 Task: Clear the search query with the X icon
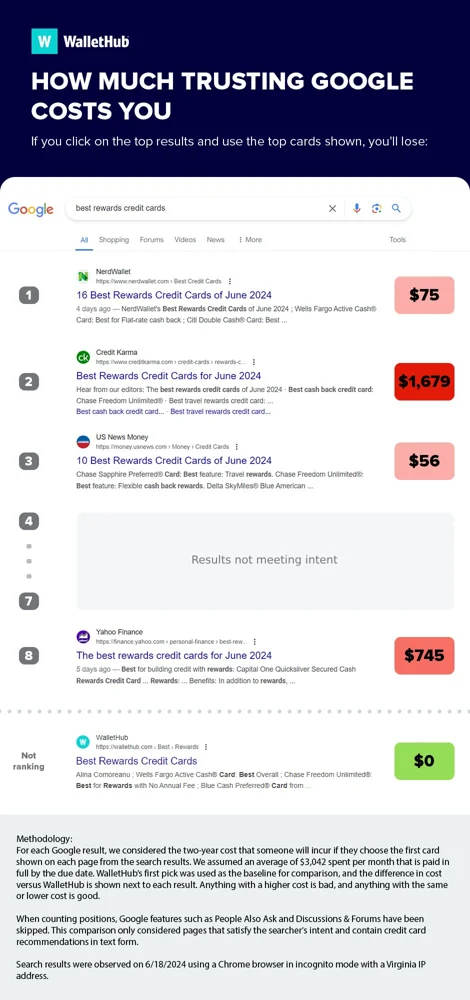pyautogui.click(x=332, y=209)
